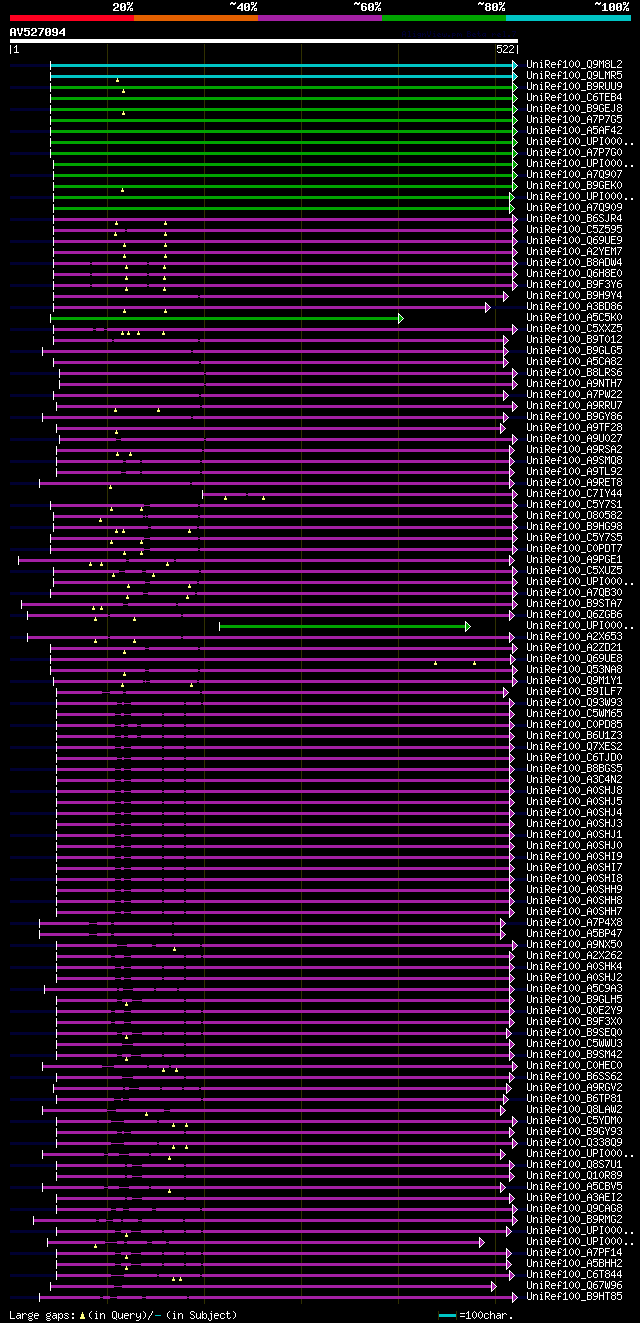Select the UniRef100_A7Q907 label

(574, 175)
